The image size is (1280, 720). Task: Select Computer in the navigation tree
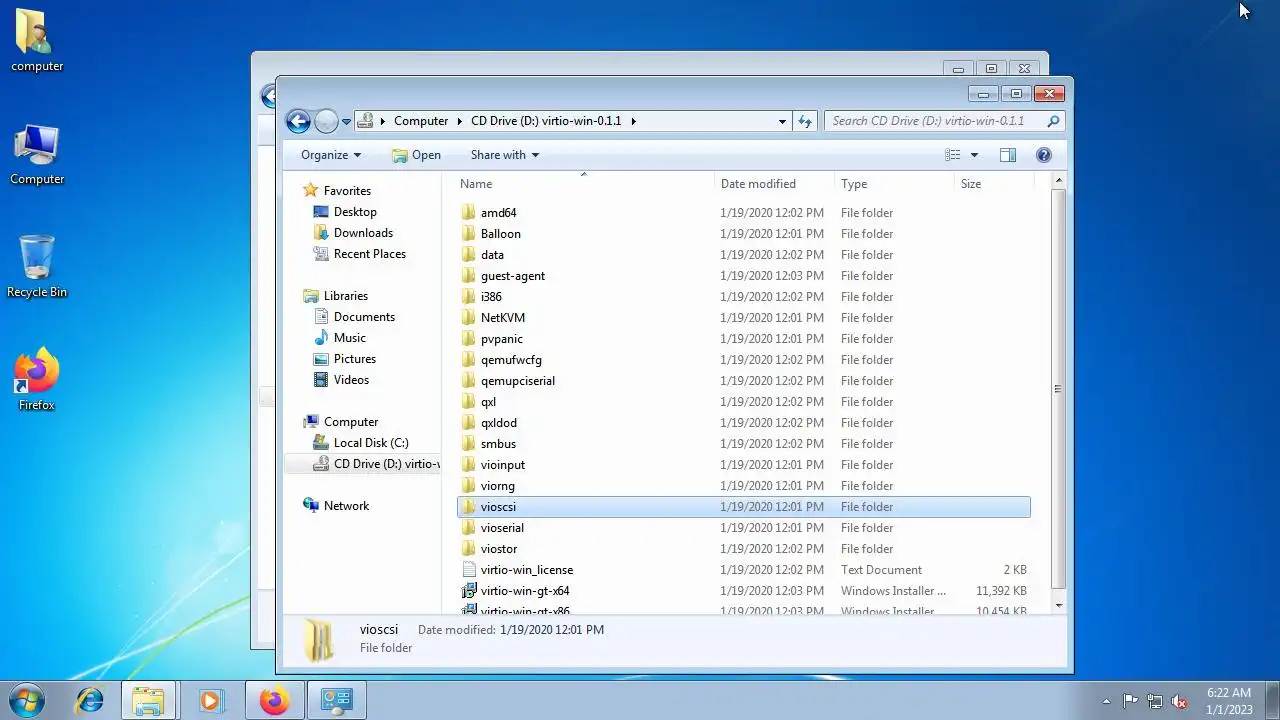coord(351,422)
